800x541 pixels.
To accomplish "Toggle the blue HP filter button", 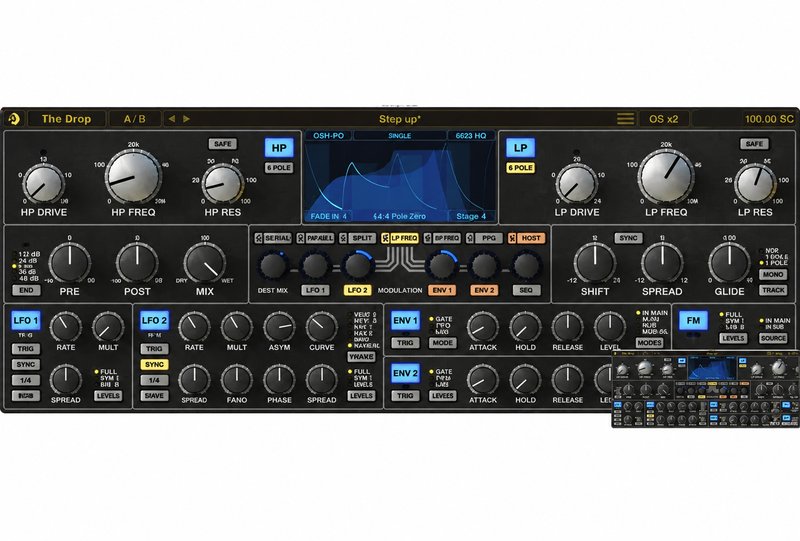I will pyautogui.click(x=279, y=148).
